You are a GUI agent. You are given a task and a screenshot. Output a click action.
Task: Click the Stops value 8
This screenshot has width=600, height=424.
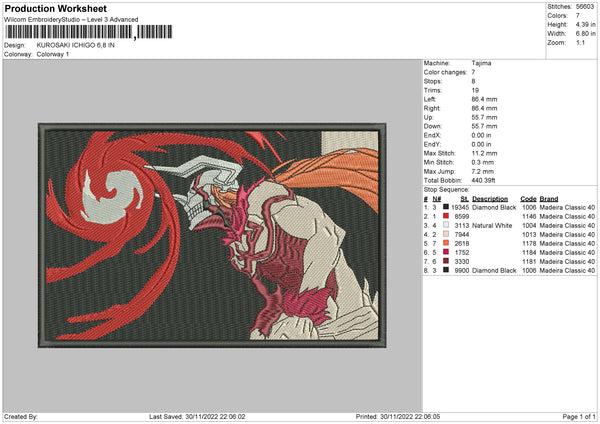coord(473,81)
